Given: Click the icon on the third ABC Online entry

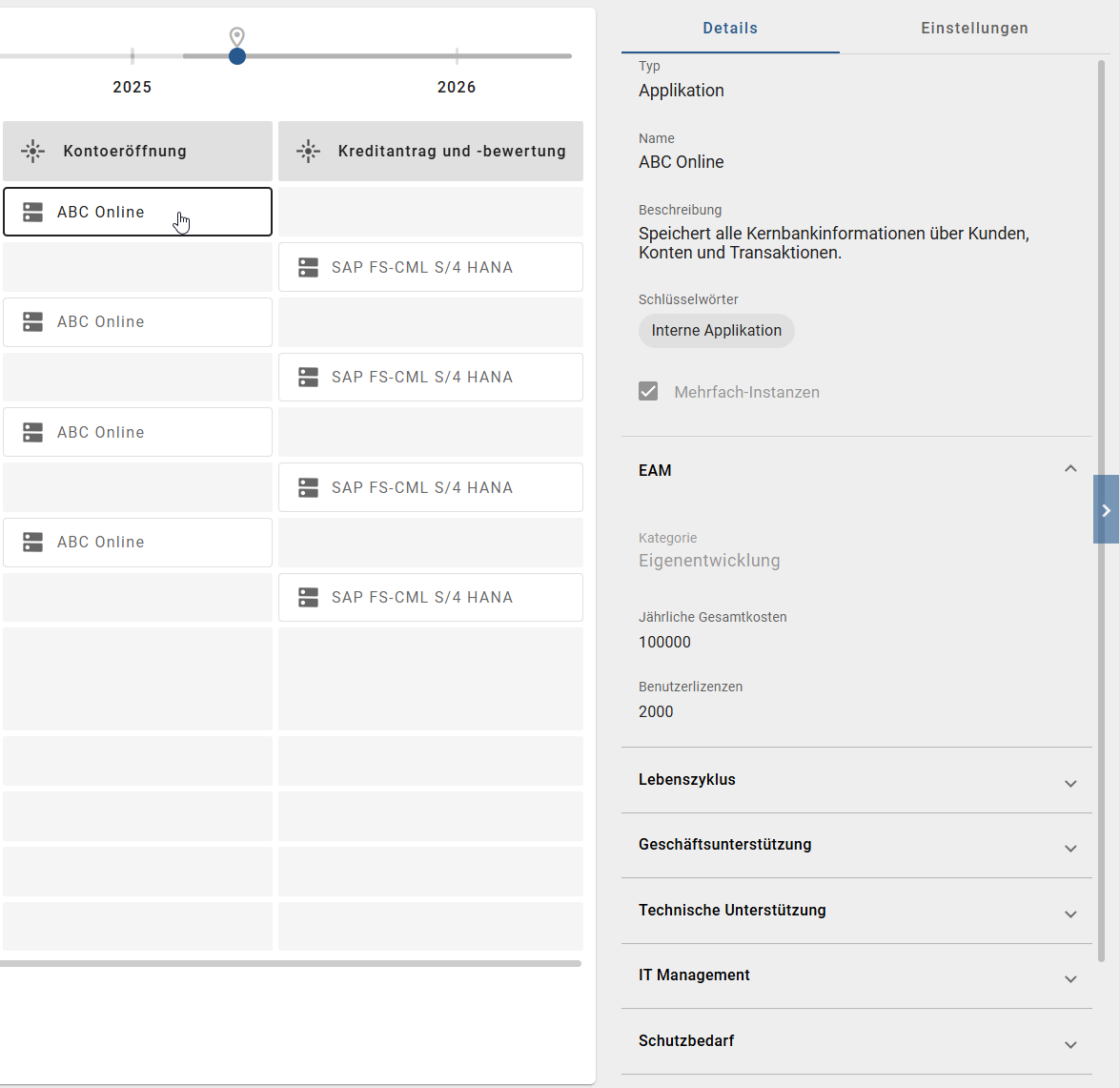Looking at the screenshot, I should click(x=32, y=432).
